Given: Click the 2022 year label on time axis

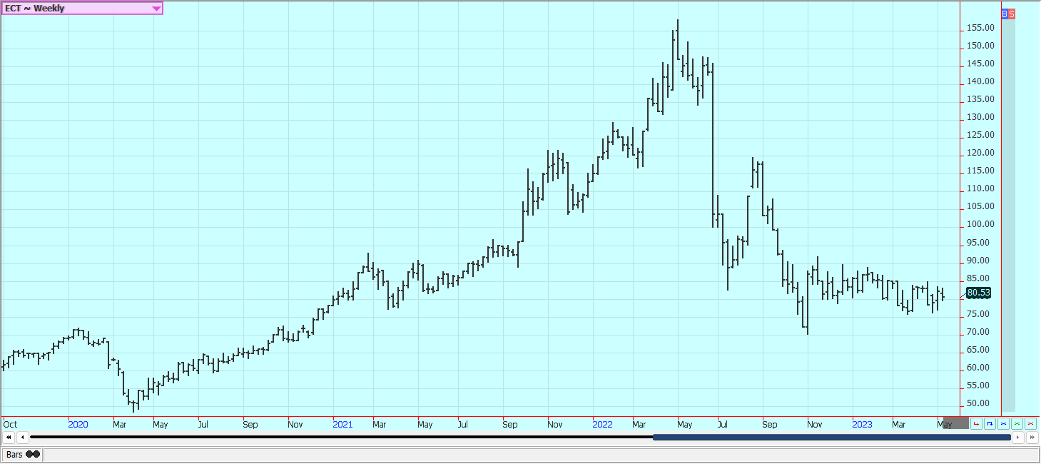Looking at the screenshot, I should click(603, 424).
